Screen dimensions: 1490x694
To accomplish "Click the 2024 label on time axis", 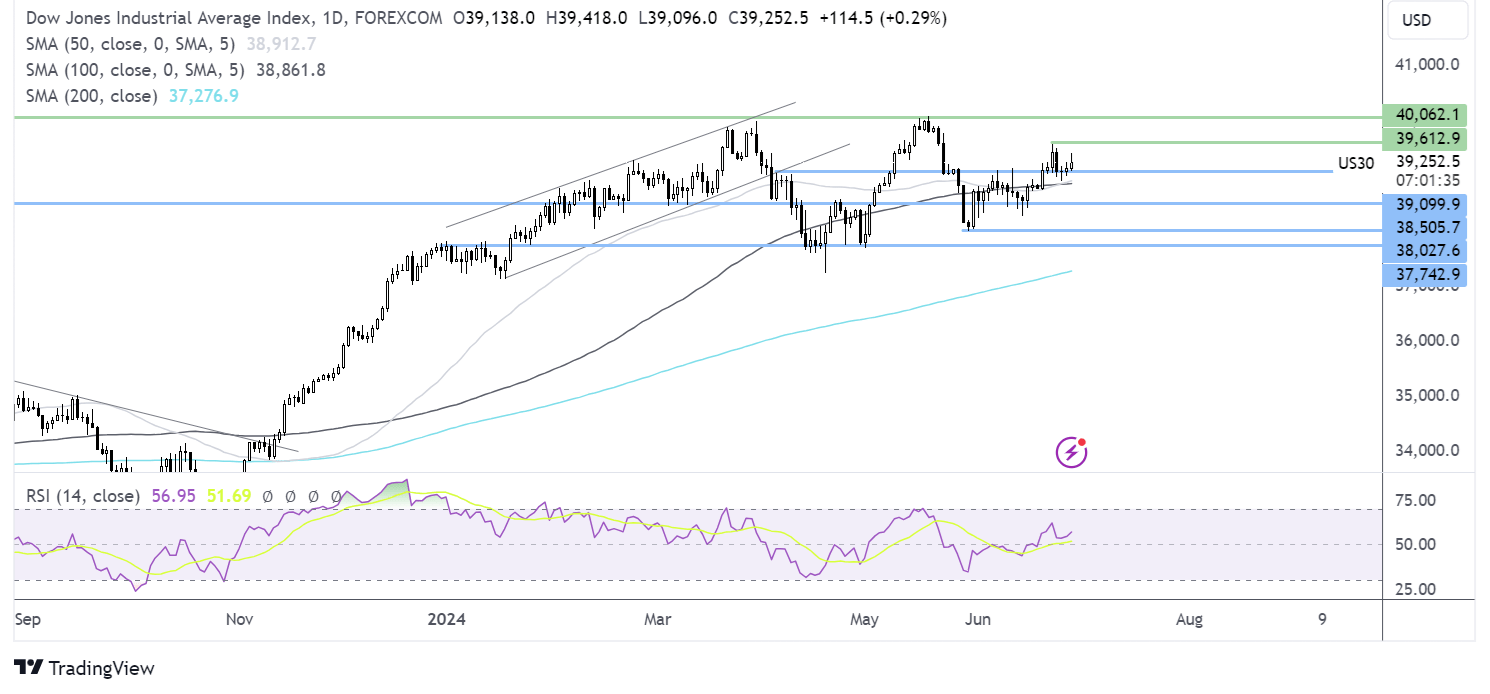I will pos(447,619).
